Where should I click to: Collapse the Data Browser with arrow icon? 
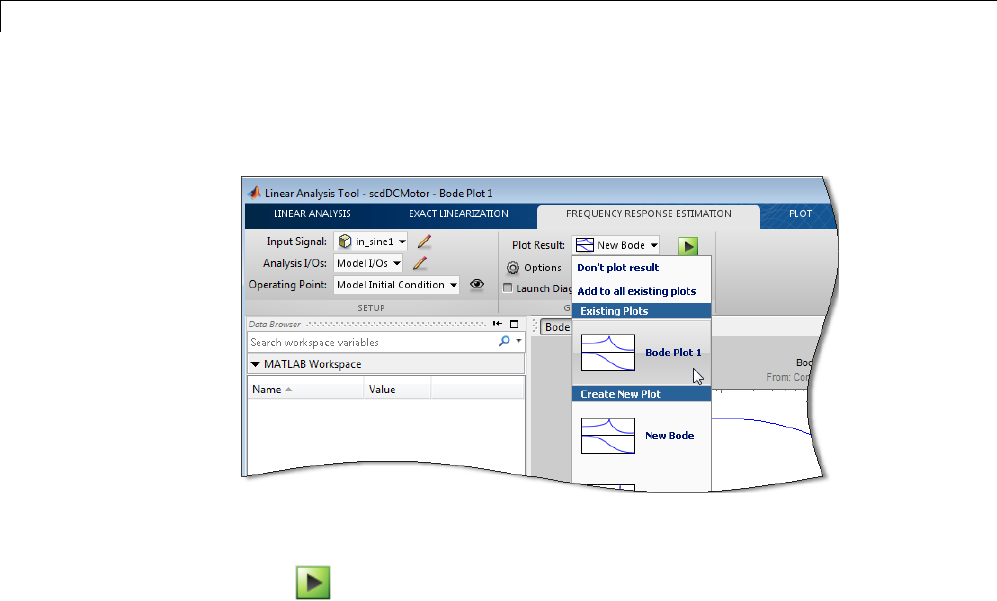tap(497, 324)
